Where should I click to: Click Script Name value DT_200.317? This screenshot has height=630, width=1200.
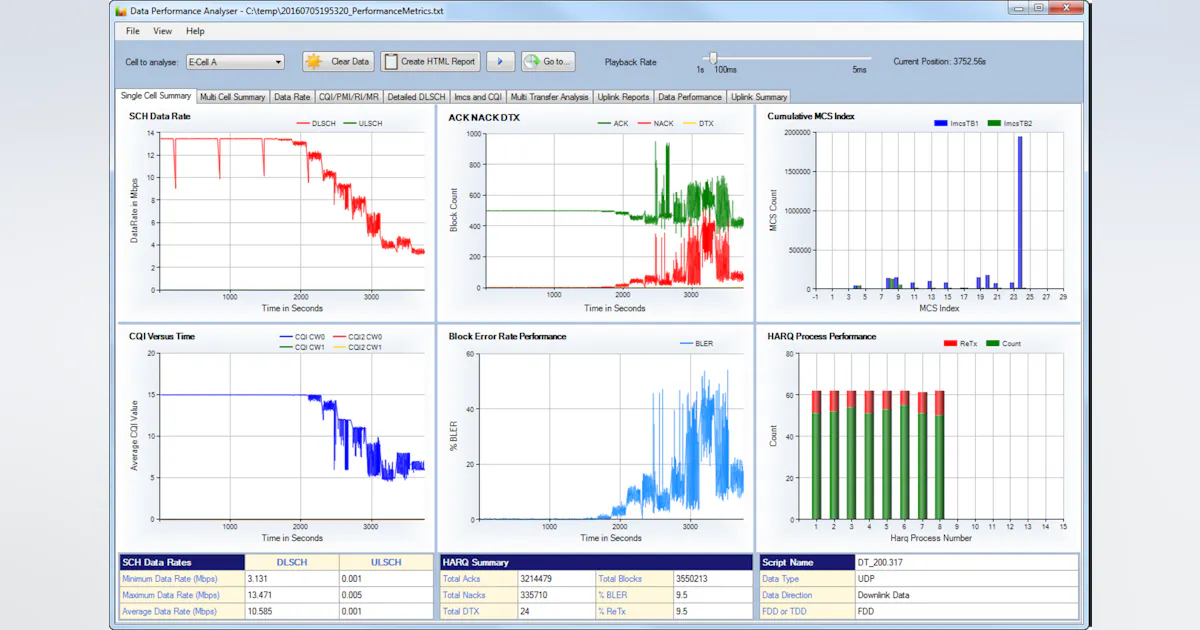(966, 563)
